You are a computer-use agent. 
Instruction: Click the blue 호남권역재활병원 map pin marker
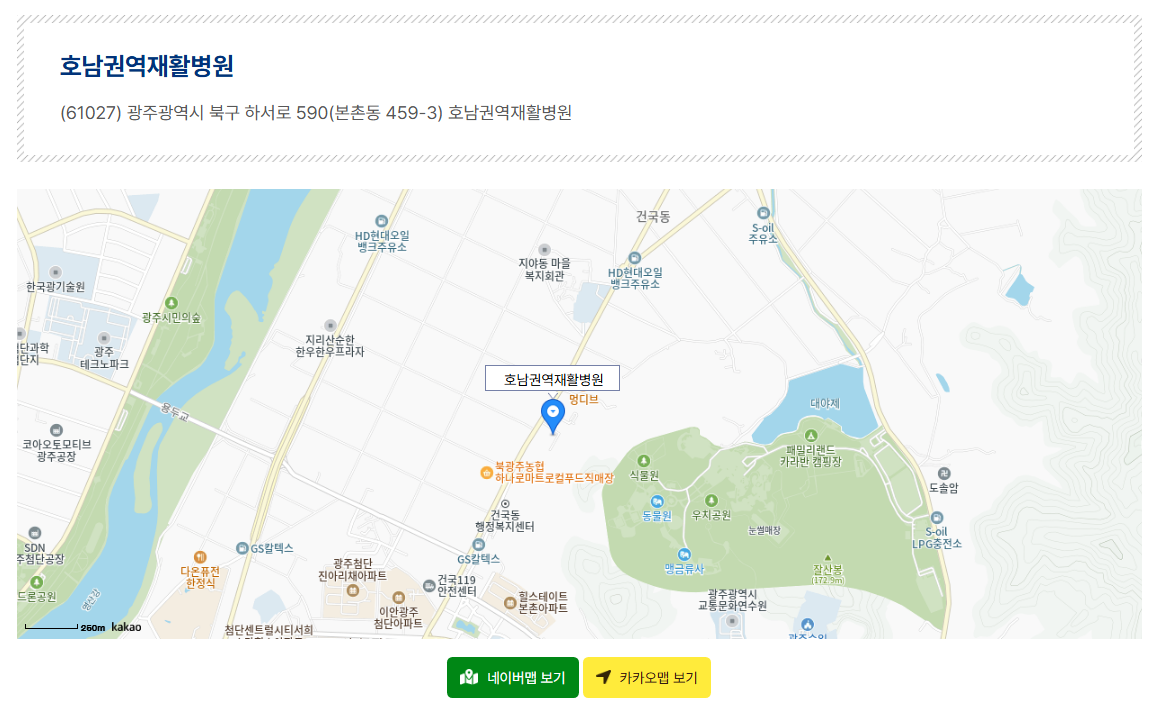[553, 413]
